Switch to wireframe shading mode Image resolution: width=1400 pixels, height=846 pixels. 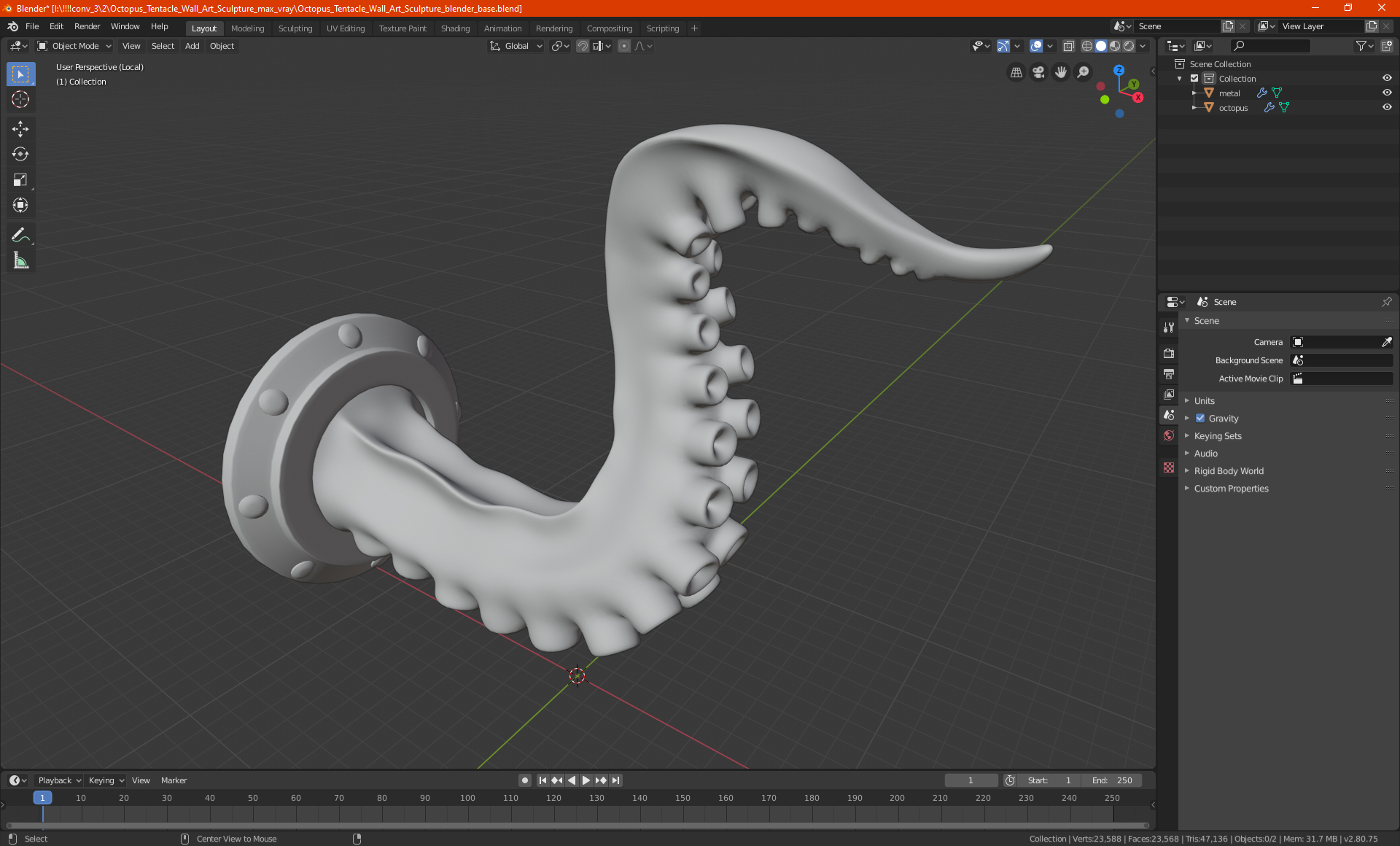pyautogui.click(x=1087, y=46)
